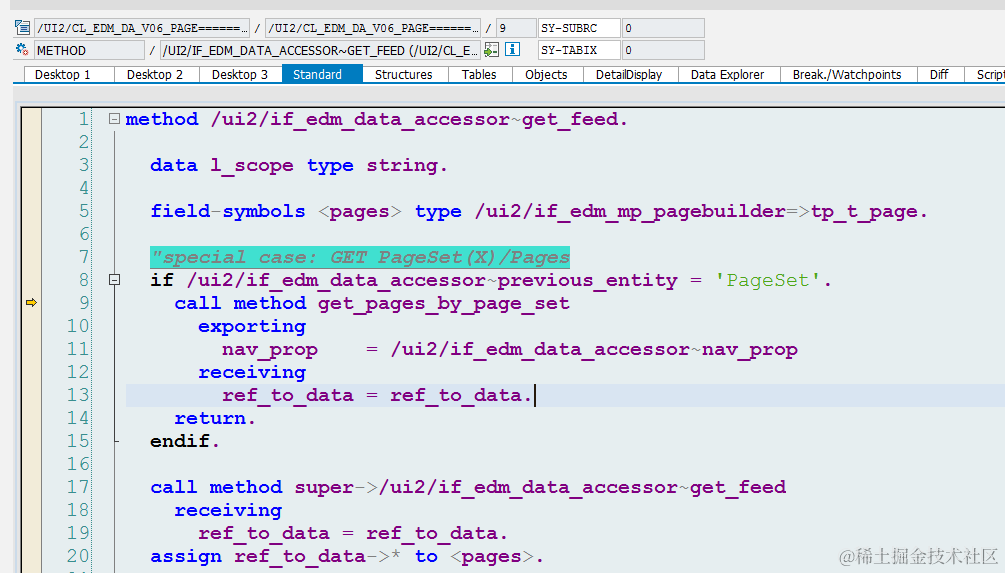Click the /UI2/IF_EDM_DATA_ACCESSOR~GET_FEED field

pyautogui.click(x=320, y=50)
